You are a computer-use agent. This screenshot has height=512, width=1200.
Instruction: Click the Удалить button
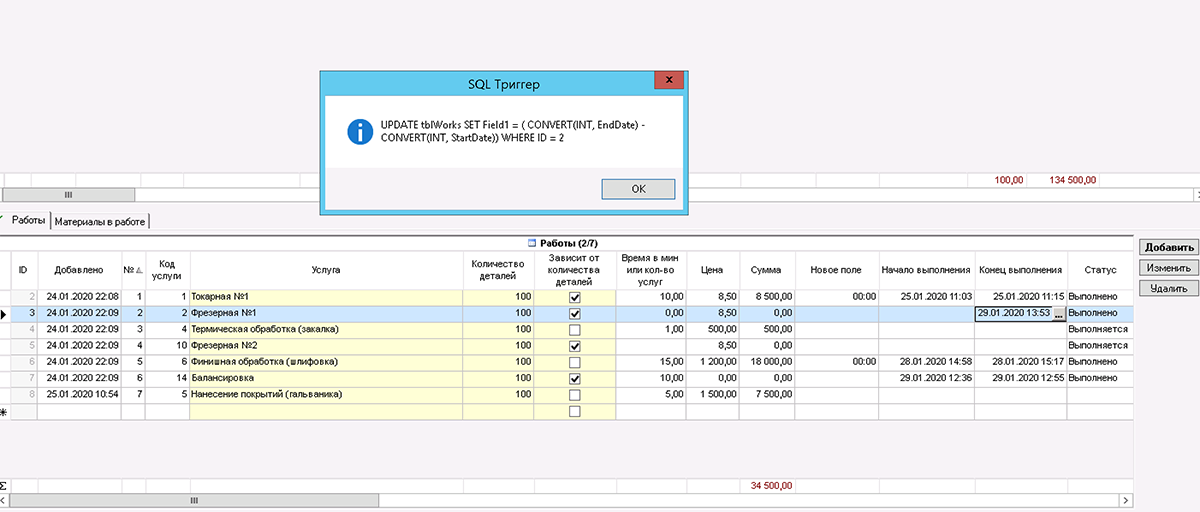[1169, 288]
